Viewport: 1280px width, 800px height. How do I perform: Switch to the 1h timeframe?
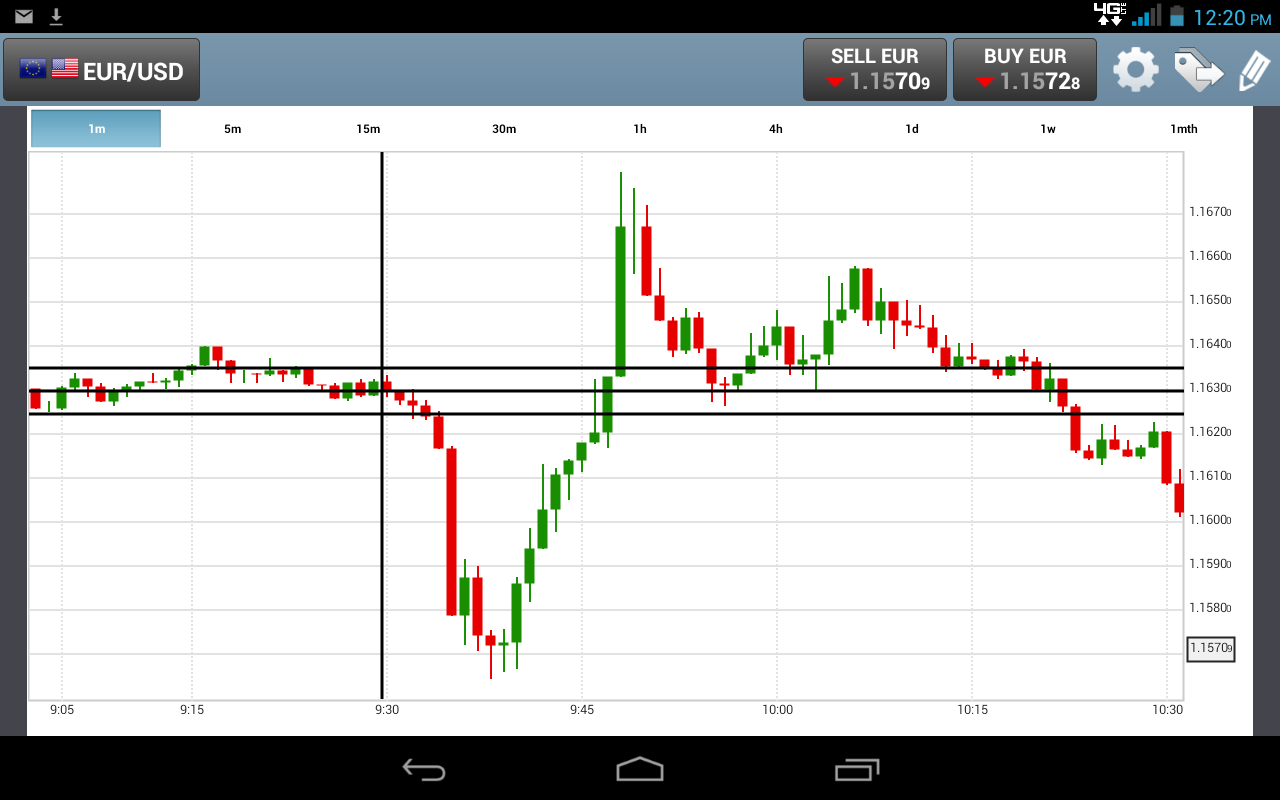coord(640,129)
